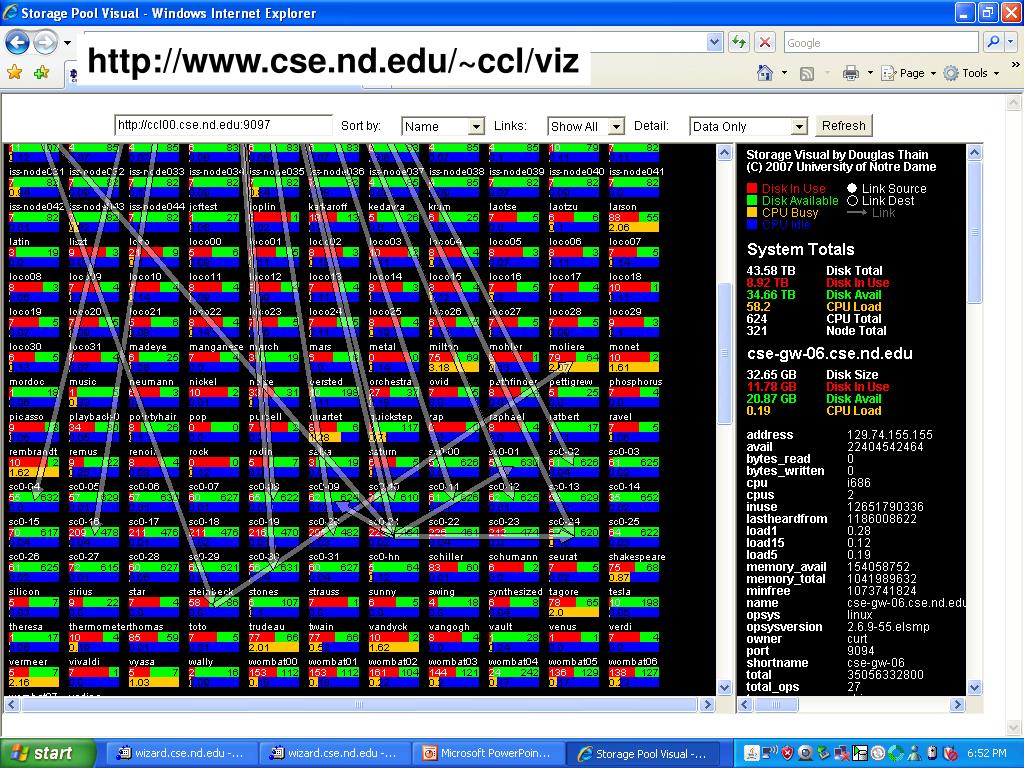1024x768 pixels.
Task: Open the recent pages dropdown arrow
Action: point(67,44)
